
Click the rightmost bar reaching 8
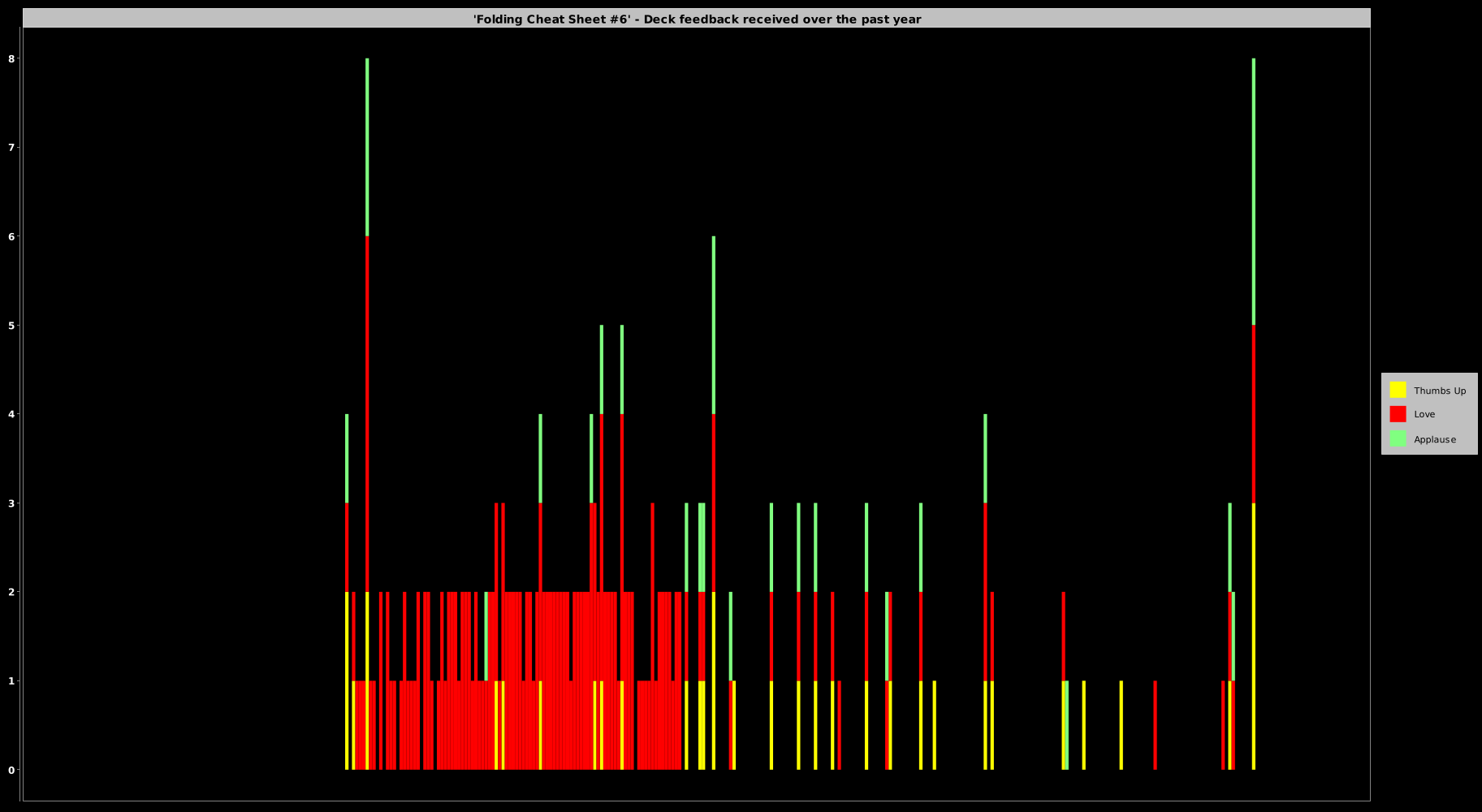tap(1254, 414)
